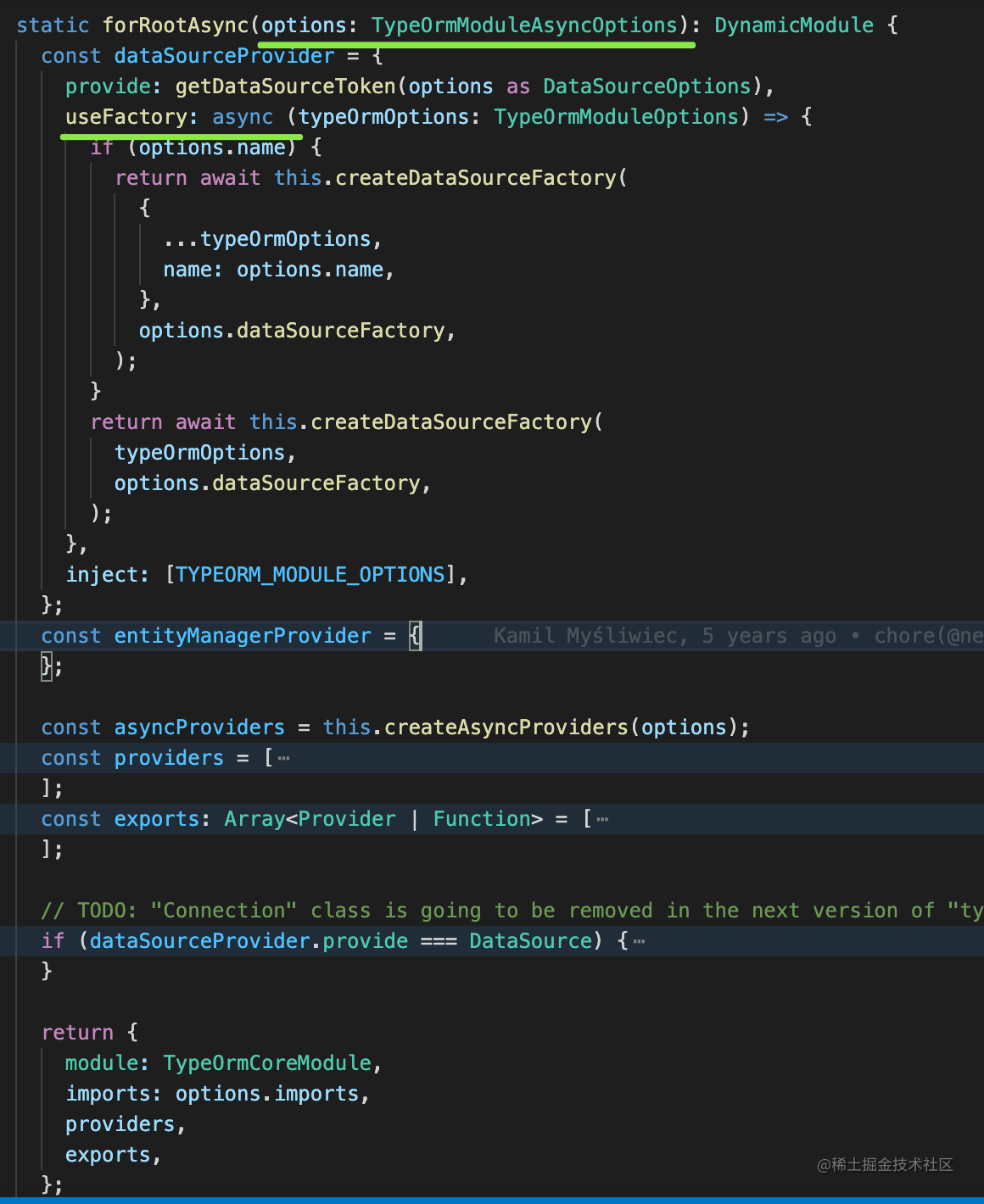
Task: Click the TypeOrmModuleOptions parameter type
Action: point(616,117)
